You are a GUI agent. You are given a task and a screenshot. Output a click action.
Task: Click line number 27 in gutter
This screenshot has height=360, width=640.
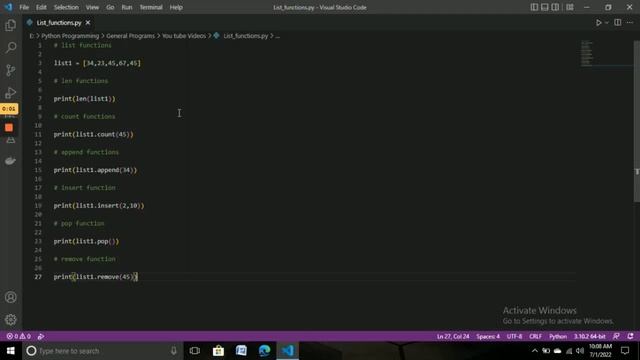coord(38,277)
